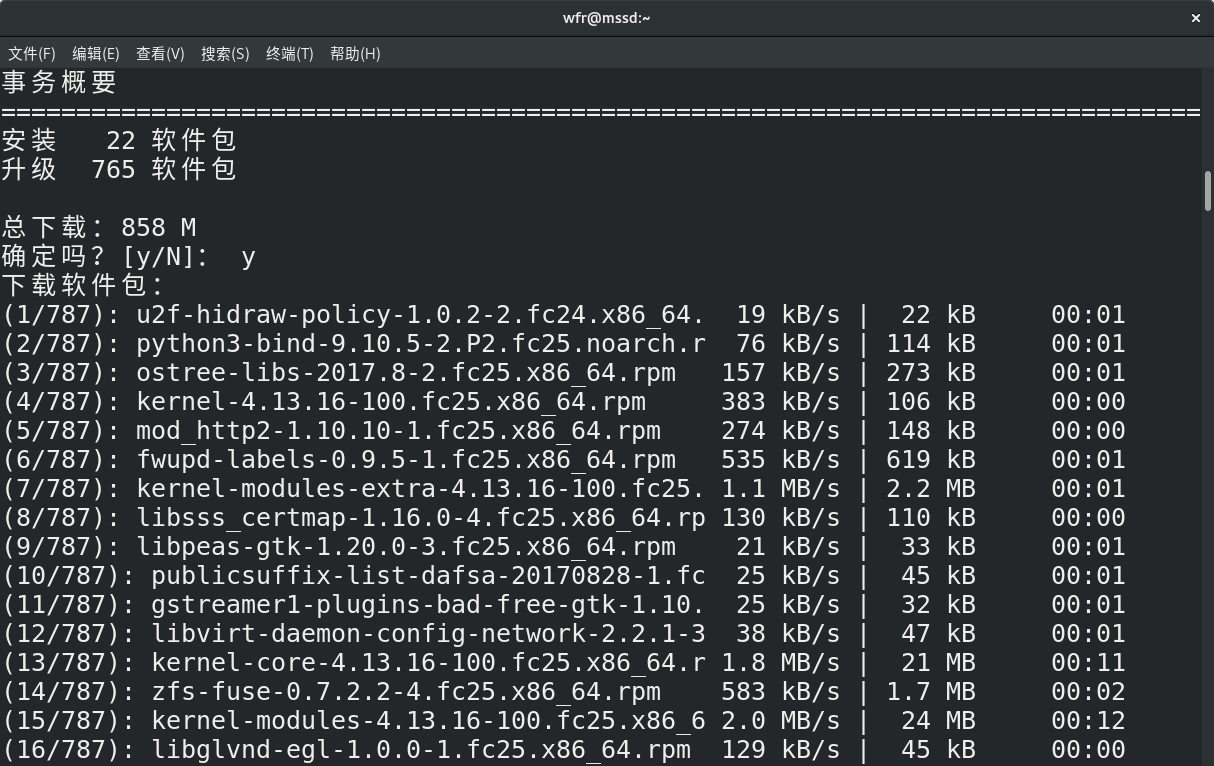
Task: Expand the 查看(V) menu
Action: 160,54
